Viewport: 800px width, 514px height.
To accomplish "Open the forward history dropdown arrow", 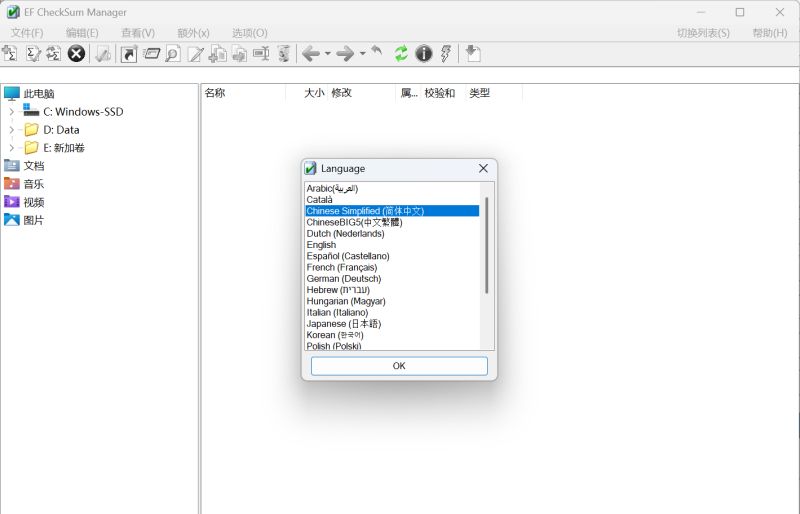I will tap(362, 53).
